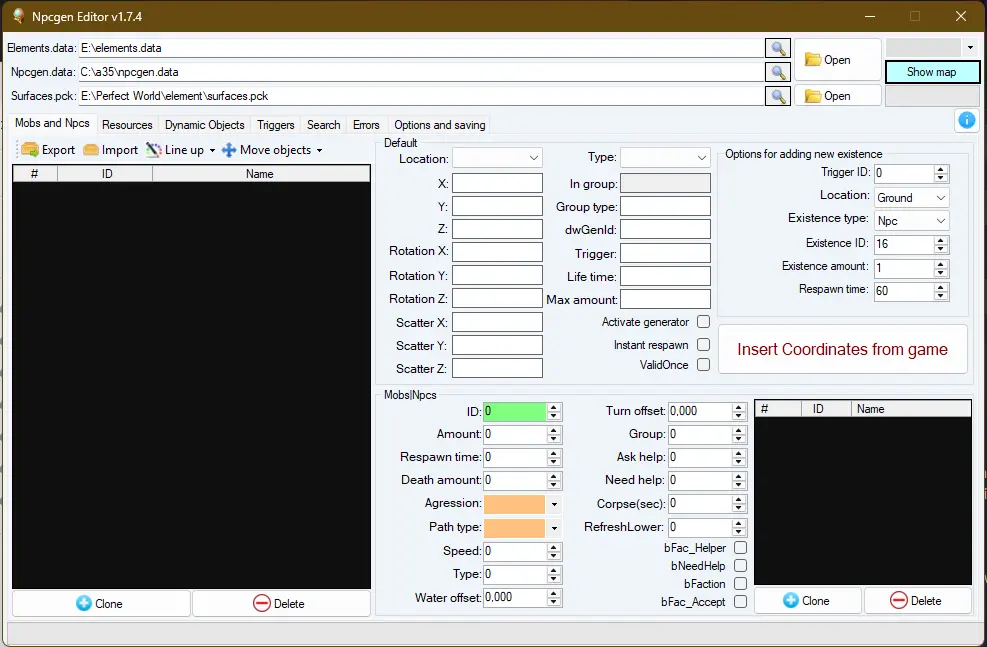Clone the mob in the Mobs|Npcs sub-list

tap(808, 600)
